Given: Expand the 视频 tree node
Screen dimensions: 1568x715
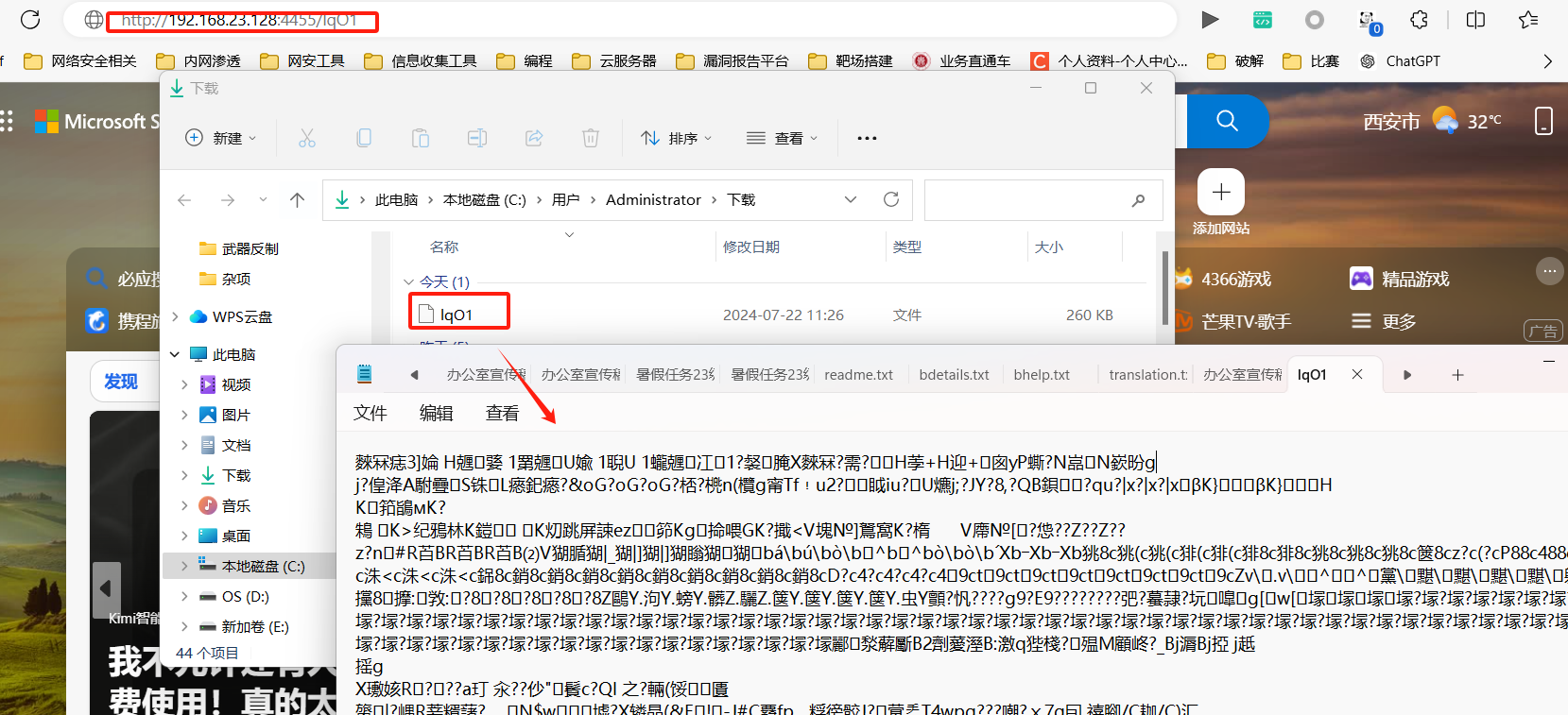Looking at the screenshot, I should 184,384.
